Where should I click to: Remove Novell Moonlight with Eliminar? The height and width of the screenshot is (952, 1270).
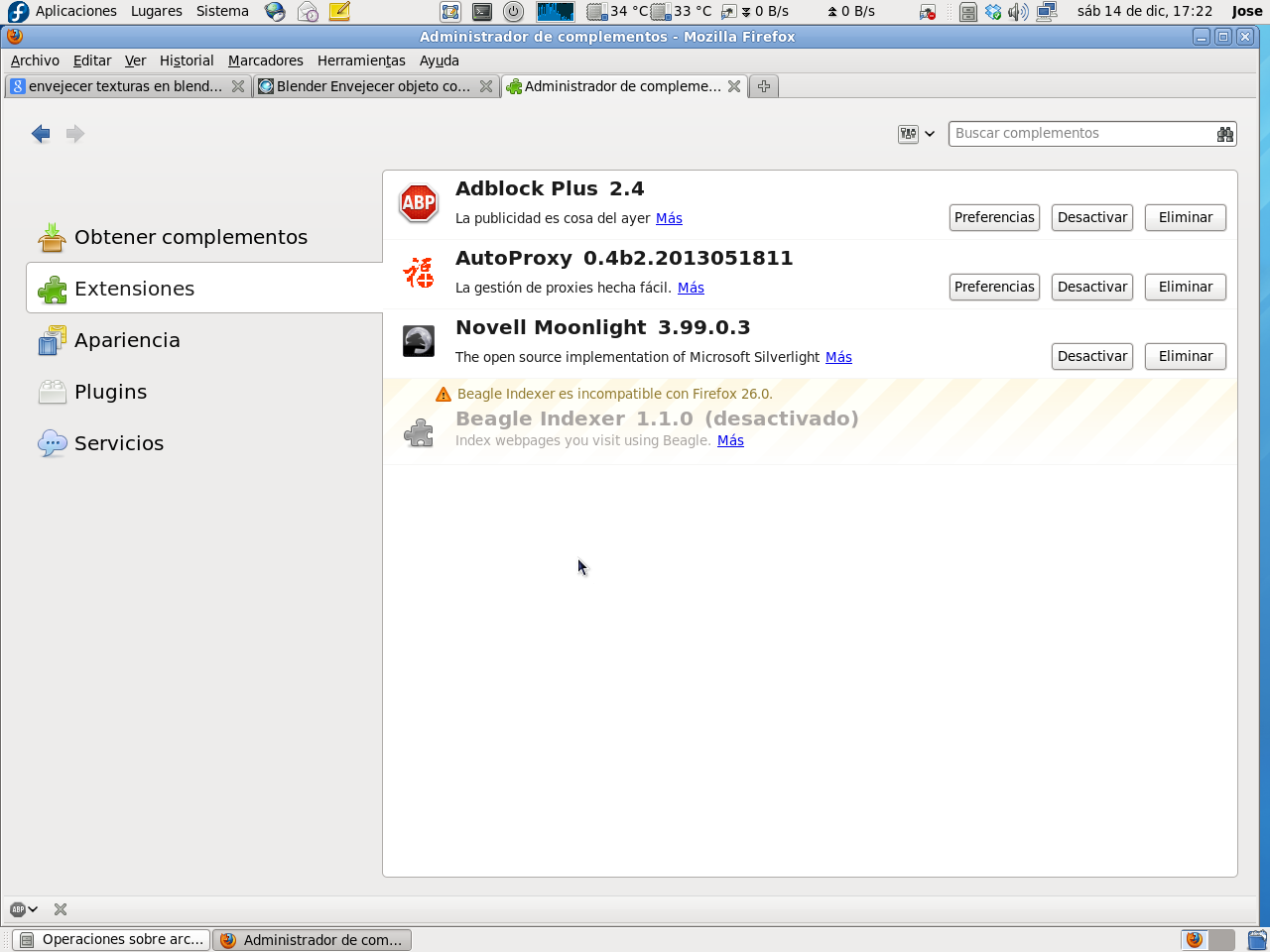coord(1186,356)
